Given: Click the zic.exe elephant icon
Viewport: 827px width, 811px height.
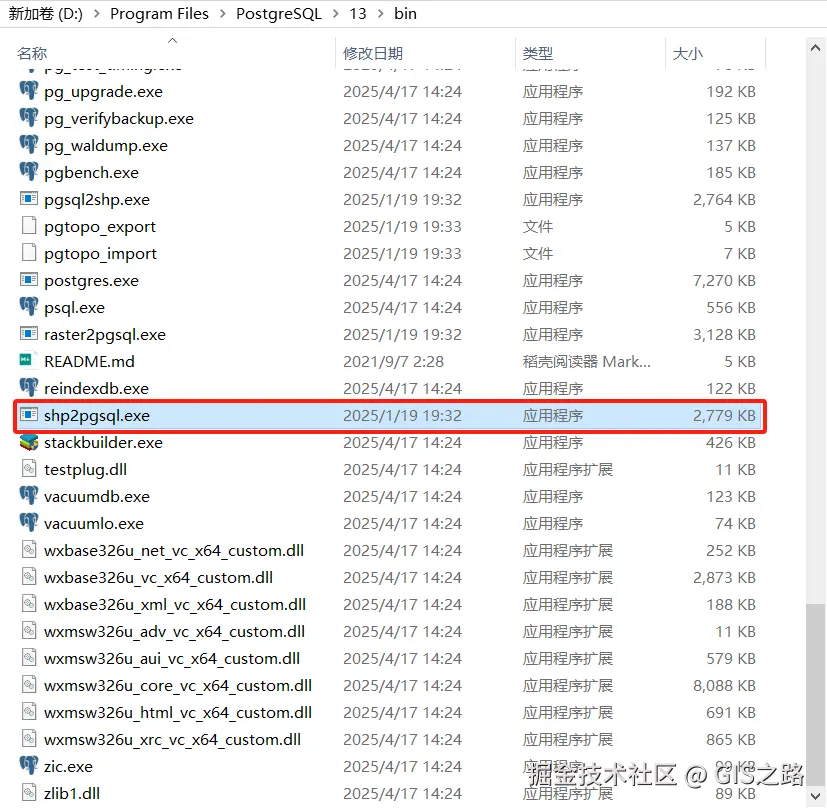Looking at the screenshot, I should (29, 766).
